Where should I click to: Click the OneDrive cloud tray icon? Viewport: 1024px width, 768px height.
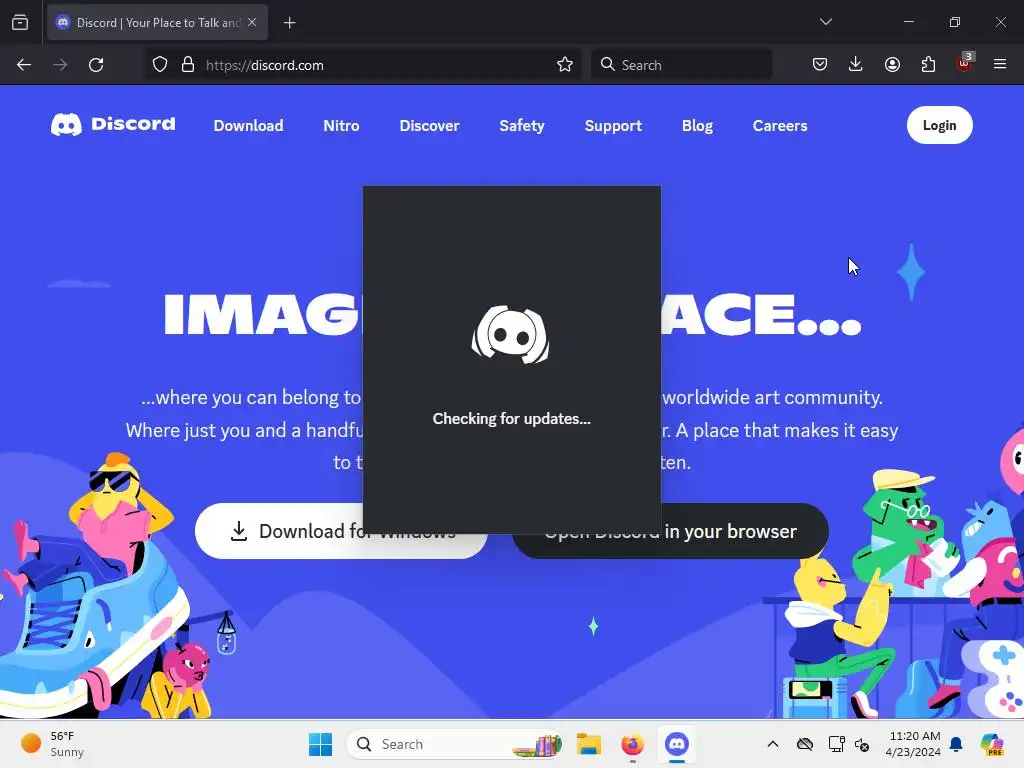805,744
